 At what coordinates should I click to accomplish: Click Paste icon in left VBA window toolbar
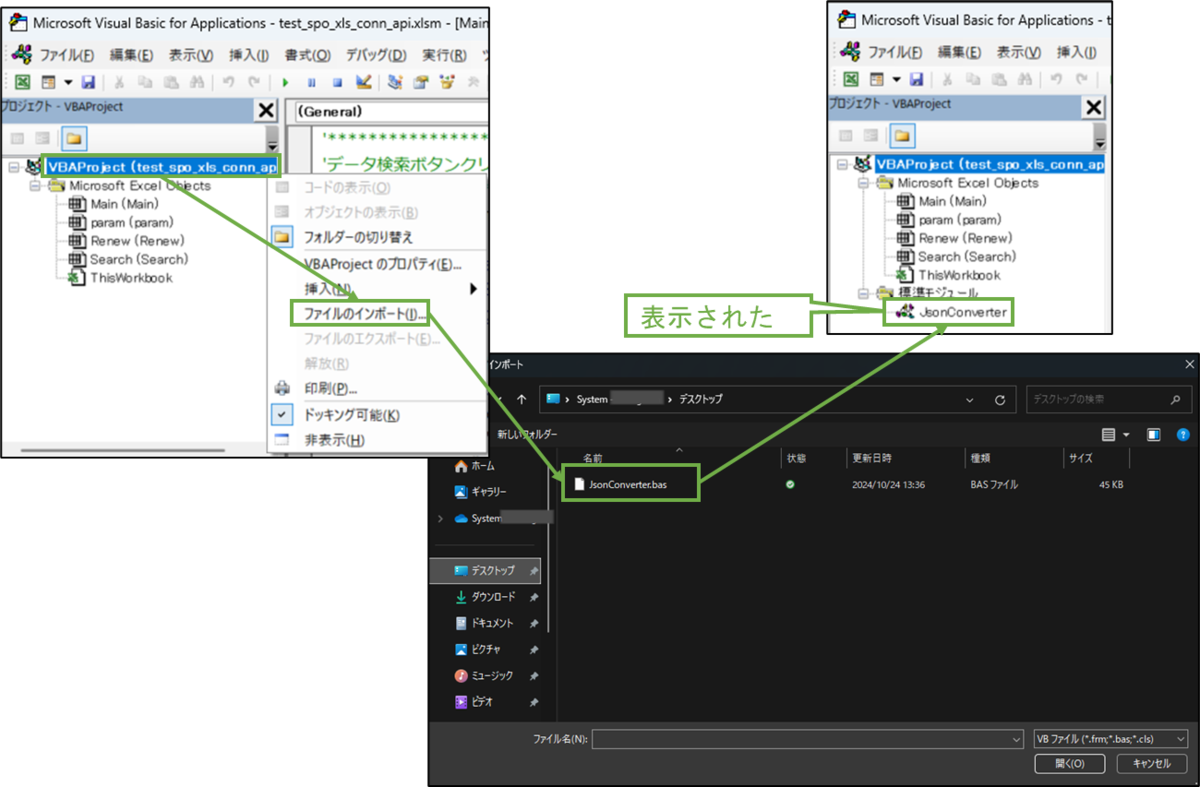pyautogui.click(x=171, y=82)
